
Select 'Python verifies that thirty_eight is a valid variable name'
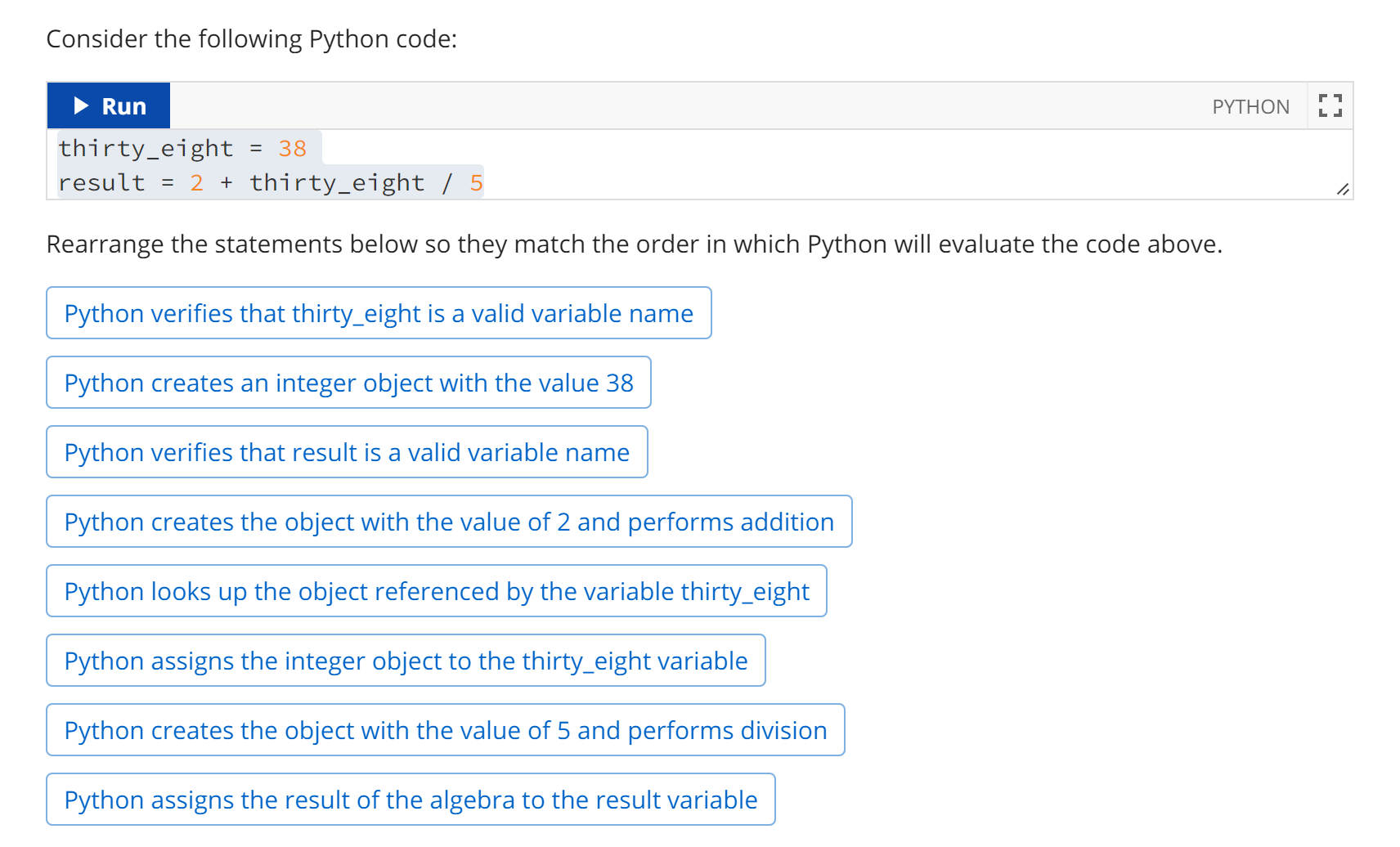379,313
